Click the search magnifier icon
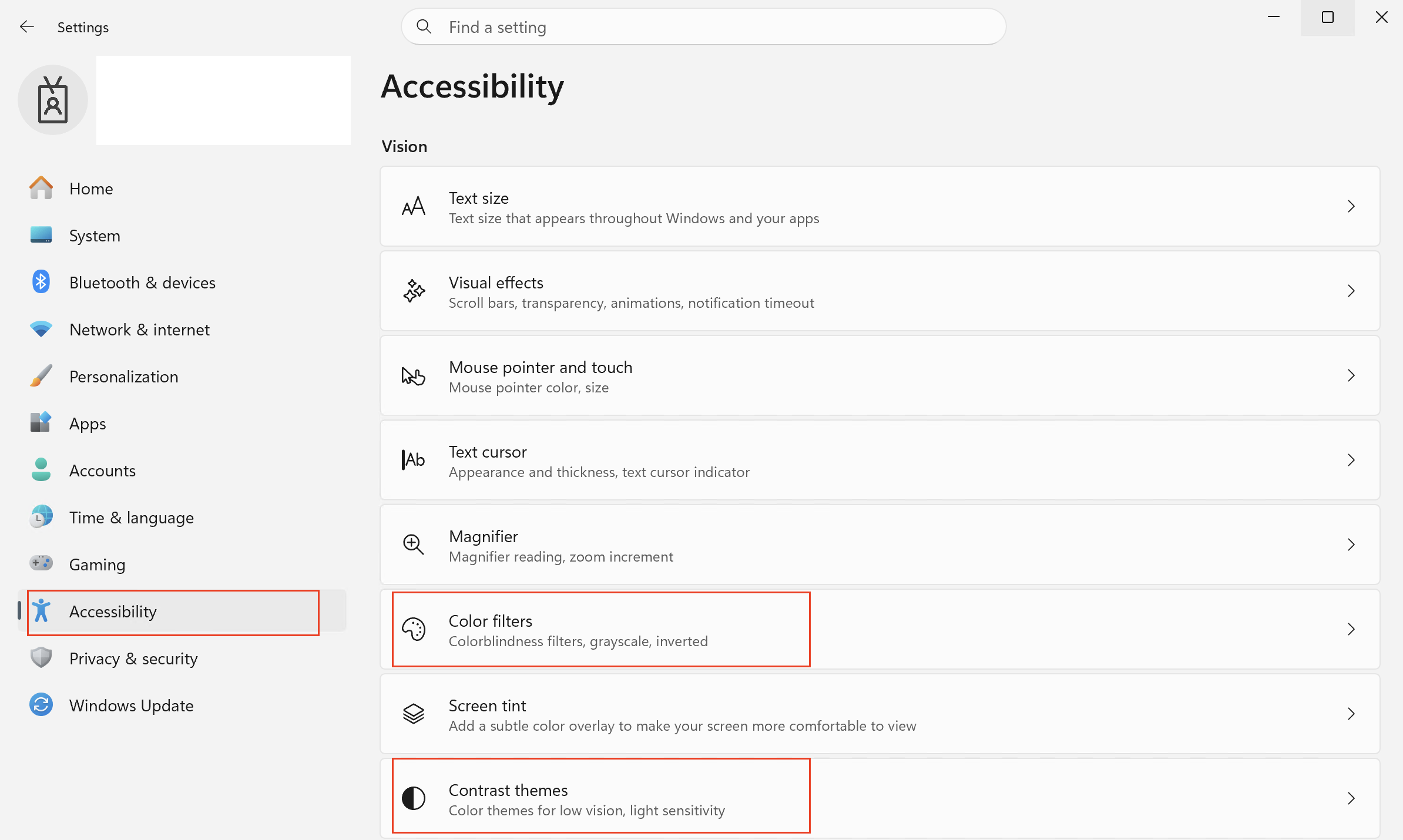Screen dimensions: 1403x840 424,26
